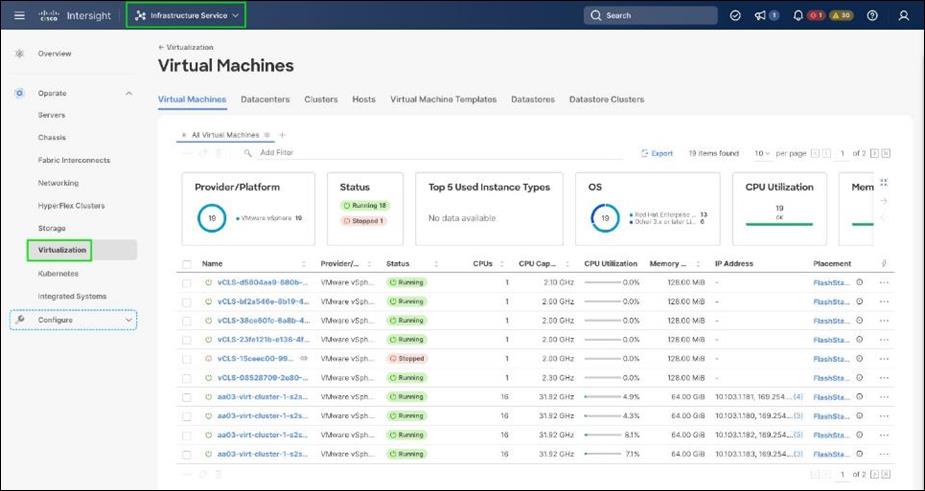Check the box for stopped vCLS-15ceec00 row
Screen dimensions: 925x491
[x=186, y=359]
